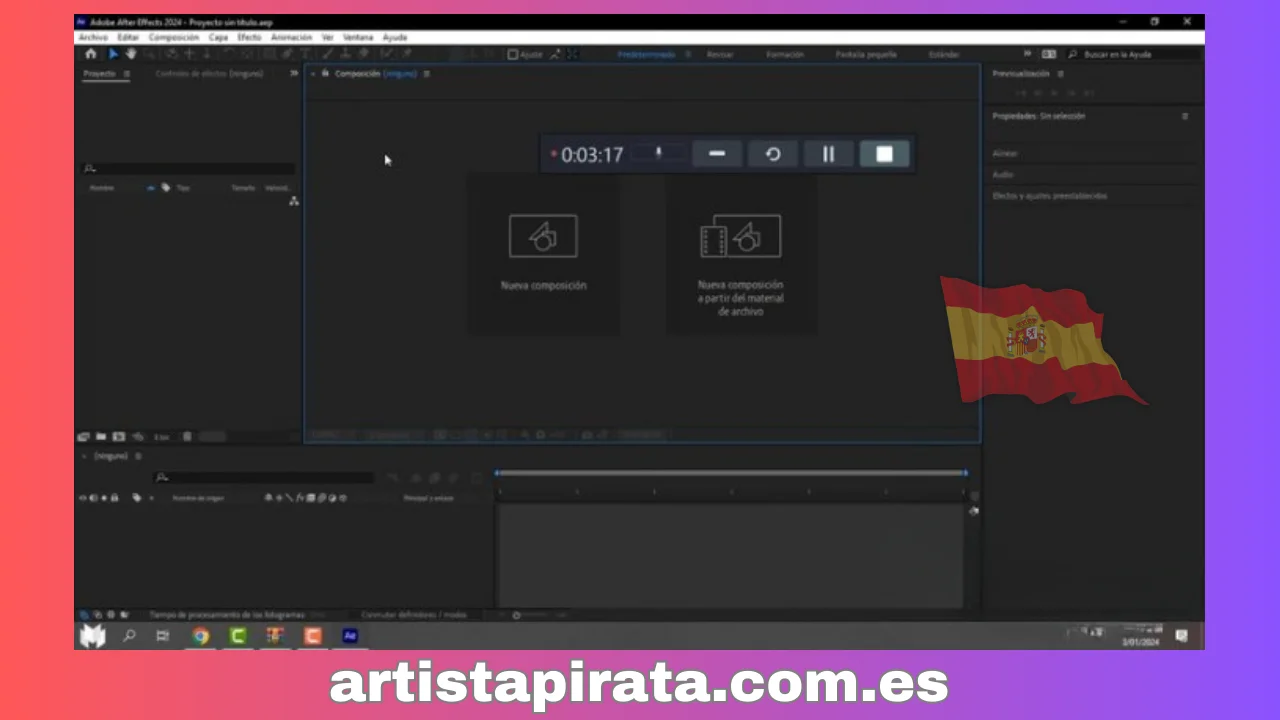The image size is (1280, 720).
Task: Open the Animación menu
Action: coord(291,37)
